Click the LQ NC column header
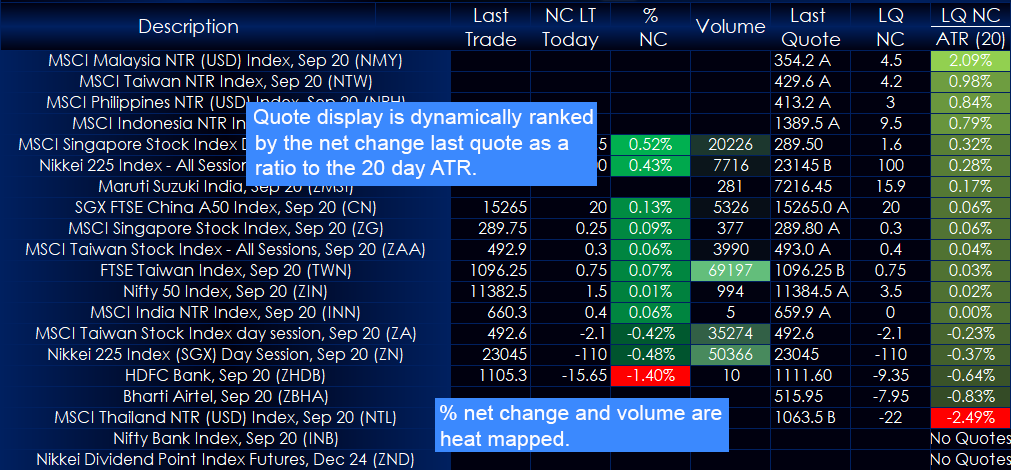This screenshot has height=470, width=1011. pyautogui.click(x=890, y=26)
